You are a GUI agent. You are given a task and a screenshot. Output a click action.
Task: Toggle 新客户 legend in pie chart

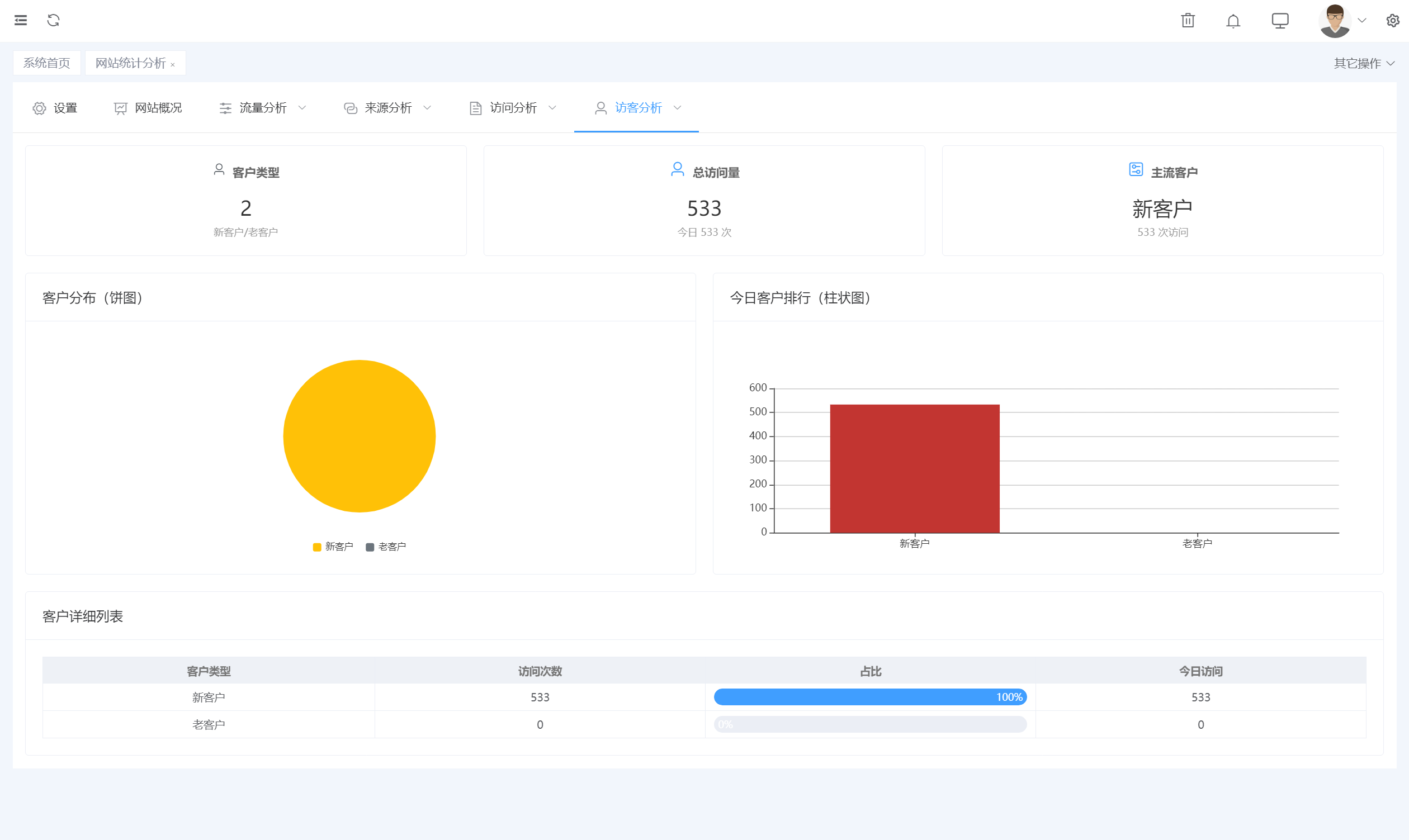[x=333, y=547]
